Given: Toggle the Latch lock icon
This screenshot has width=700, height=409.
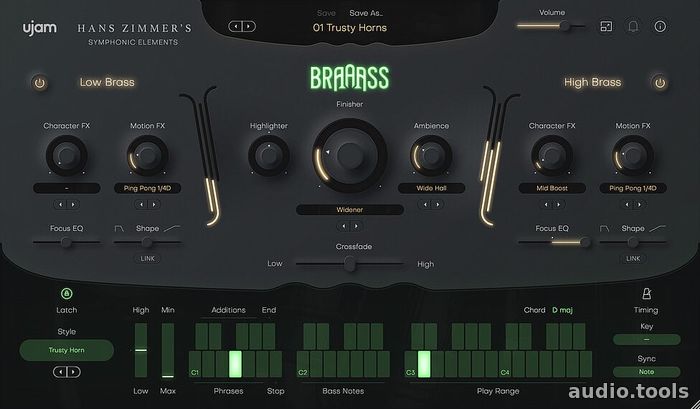Looking at the screenshot, I should click(67, 293).
